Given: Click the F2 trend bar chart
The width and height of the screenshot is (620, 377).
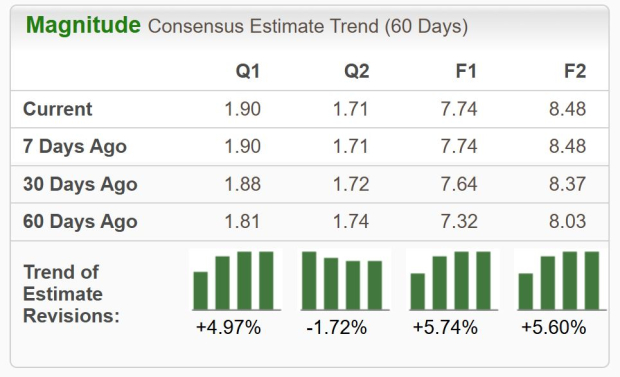Looking at the screenshot, I should point(561,280).
